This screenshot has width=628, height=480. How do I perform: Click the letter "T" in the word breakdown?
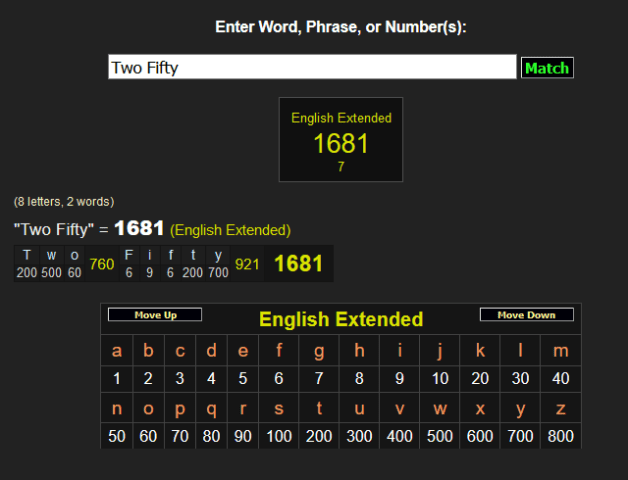(27, 255)
